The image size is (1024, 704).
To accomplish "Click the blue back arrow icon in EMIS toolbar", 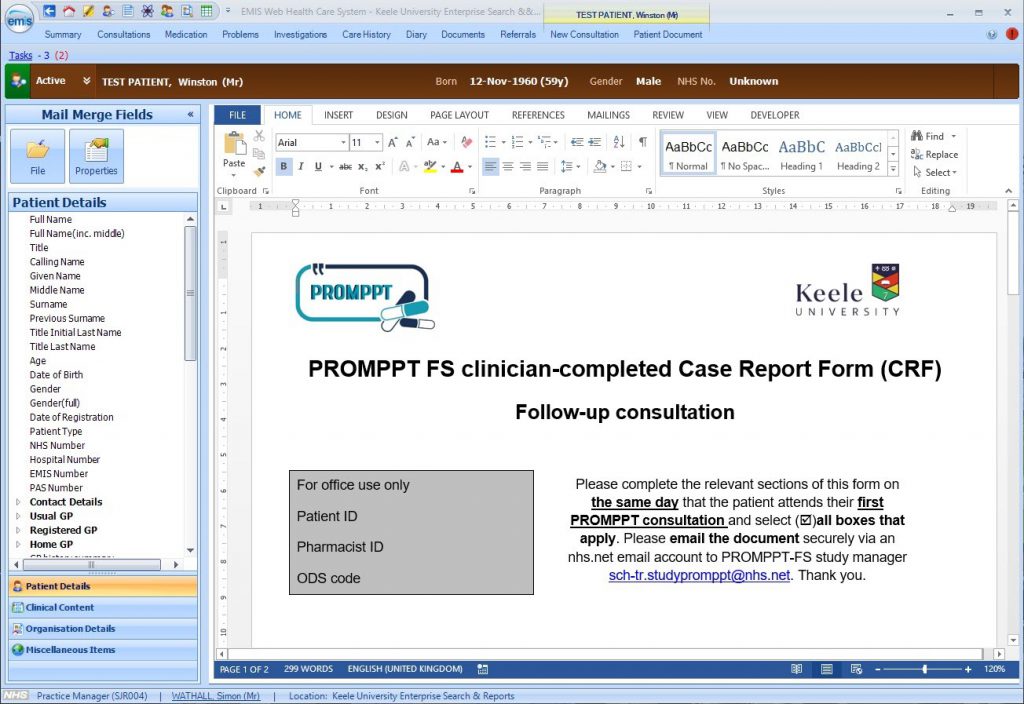I will coord(49,11).
